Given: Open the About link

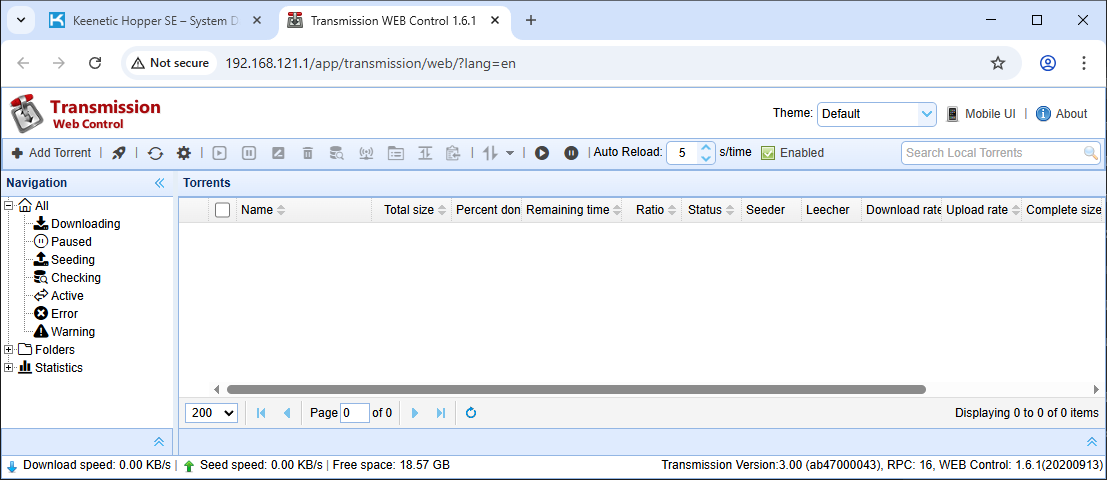Looking at the screenshot, I should click(x=1062, y=114).
